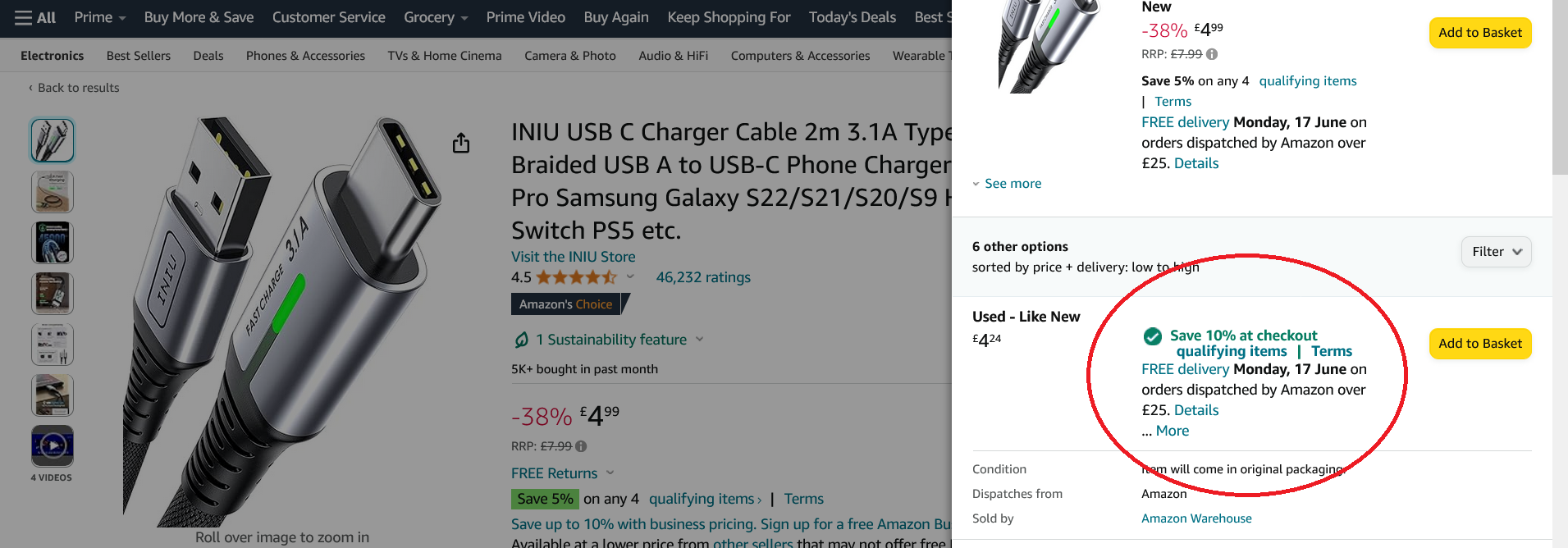This screenshot has width=1568, height=548.
Task: Visit the INIU Store link
Action: point(573,257)
